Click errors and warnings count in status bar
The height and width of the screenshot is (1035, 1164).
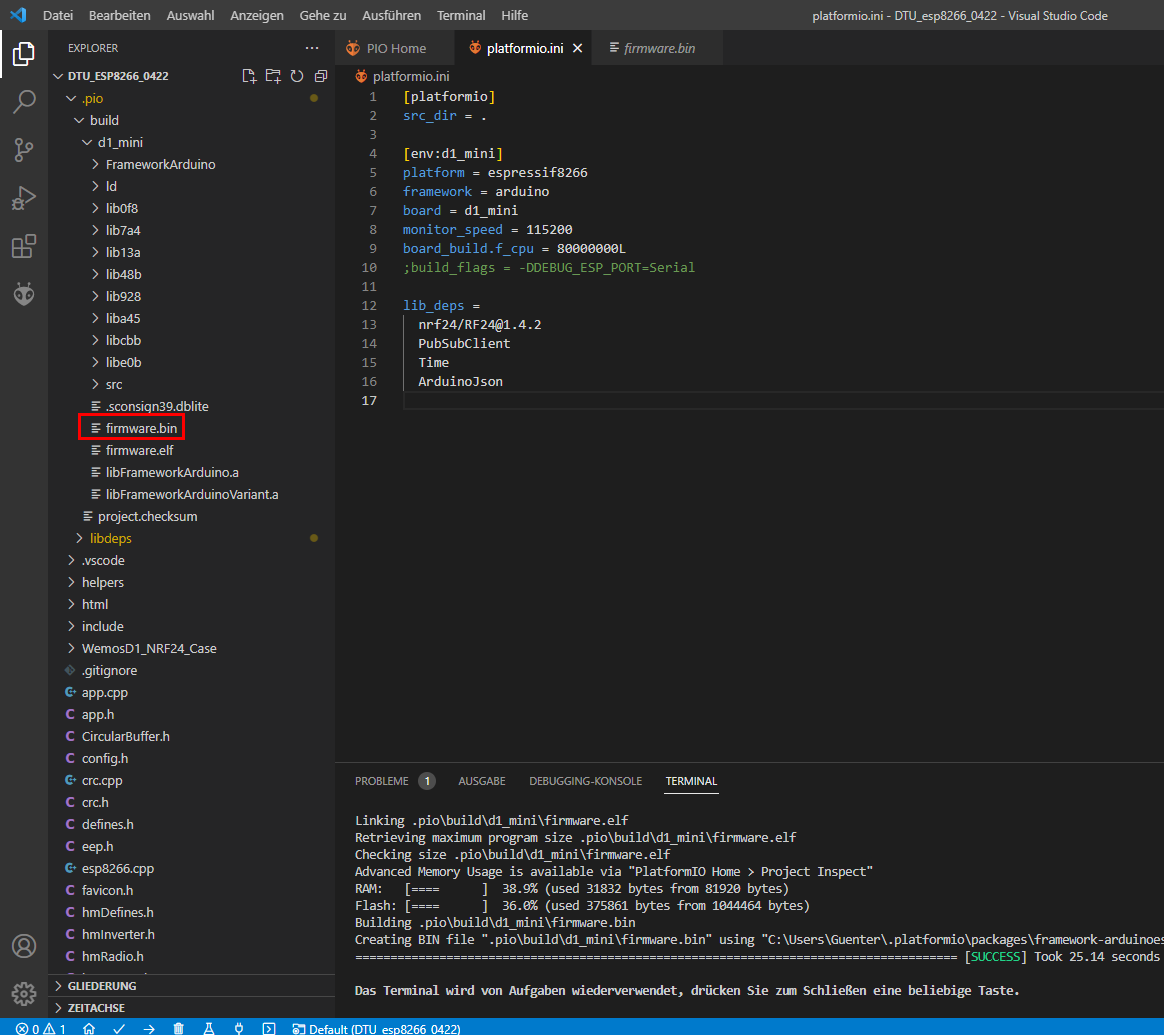pos(41,1028)
